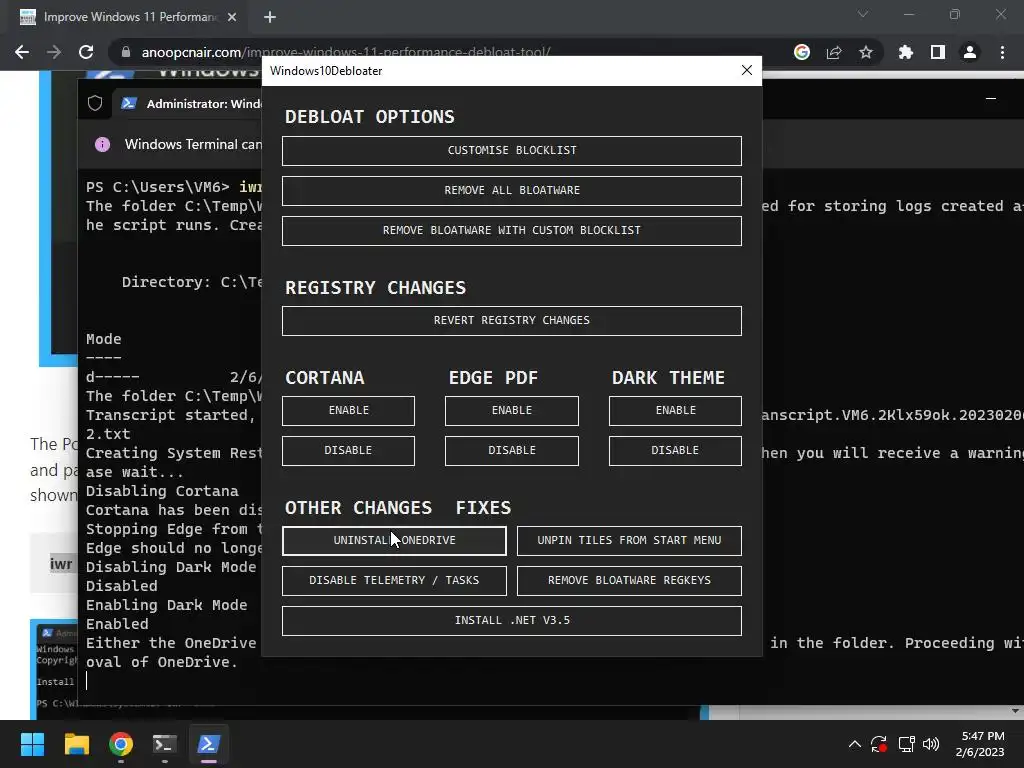Enable Cortana in debloater
The image size is (1024, 768).
pyautogui.click(x=348, y=411)
